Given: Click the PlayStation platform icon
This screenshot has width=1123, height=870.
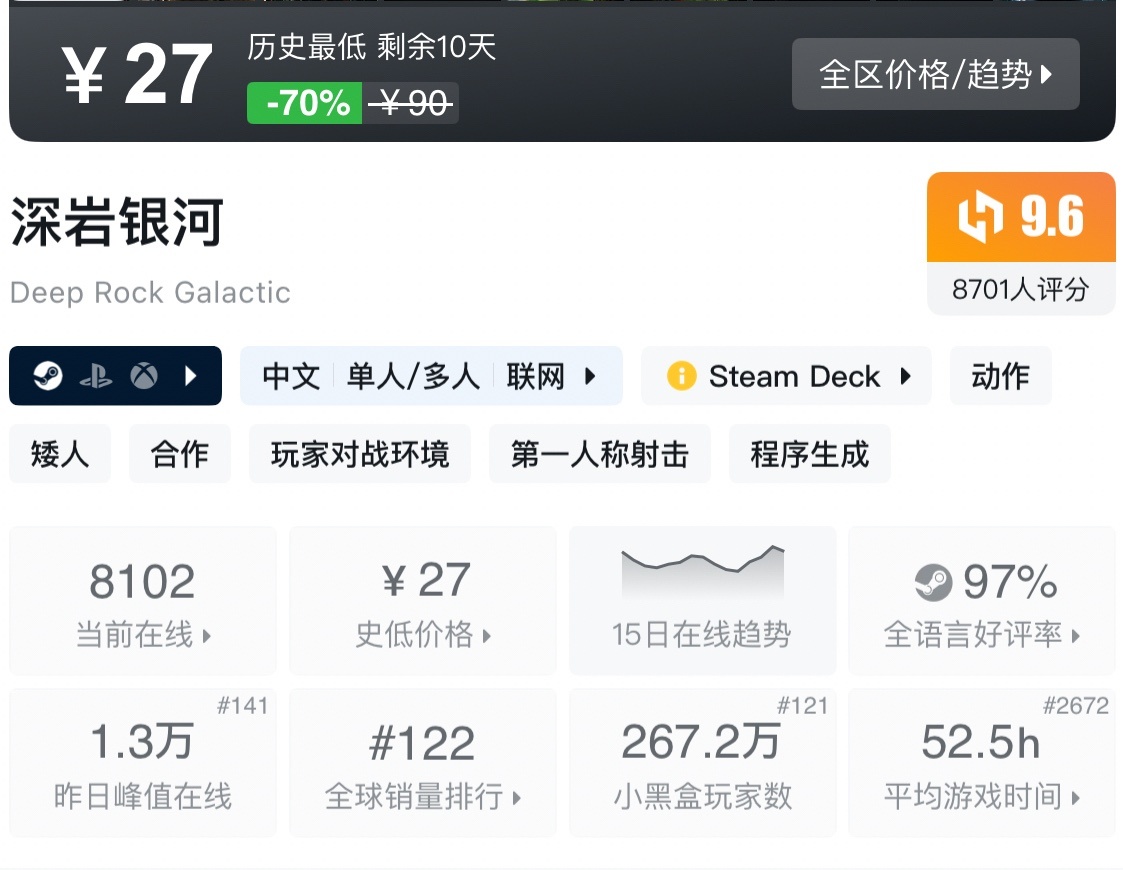Looking at the screenshot, I should point(96,376).
